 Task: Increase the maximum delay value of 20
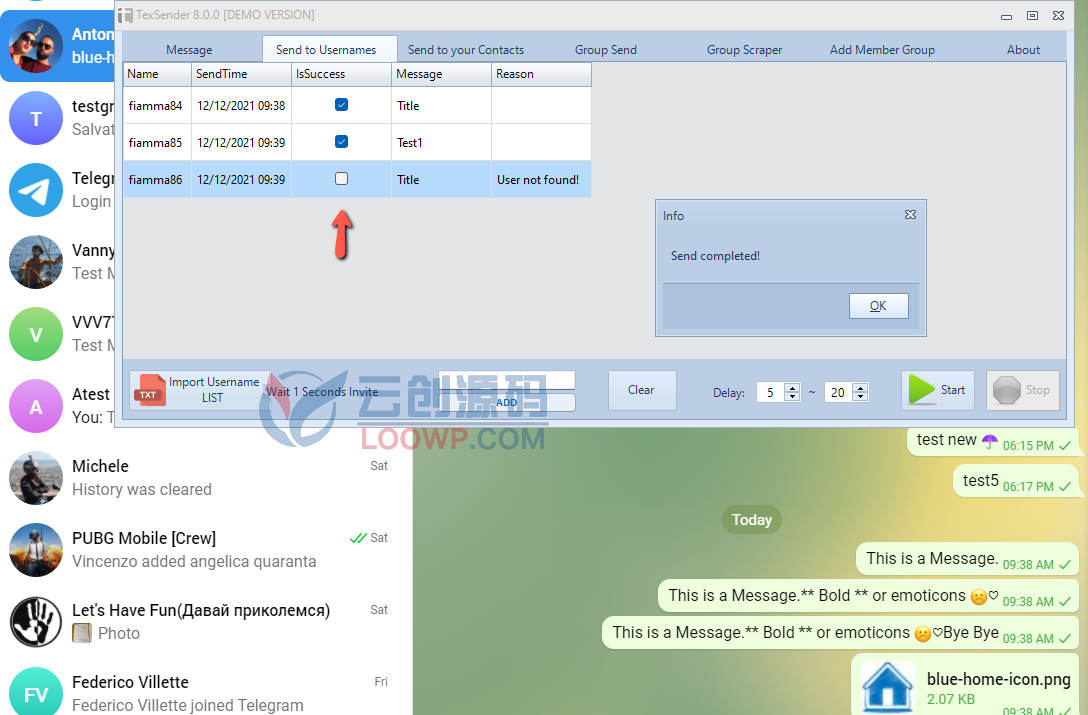click(x=860, y=387)
